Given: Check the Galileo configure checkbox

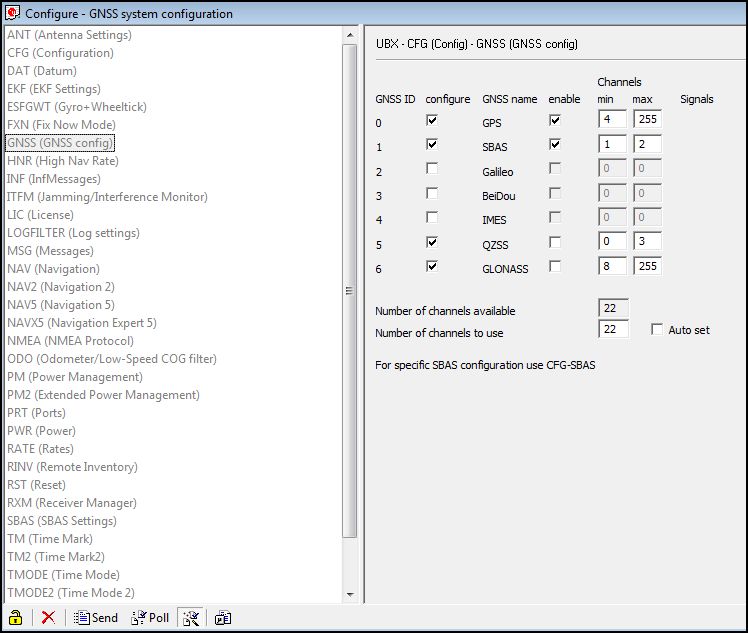Looking at the screenshot, I should click(431, 169).
